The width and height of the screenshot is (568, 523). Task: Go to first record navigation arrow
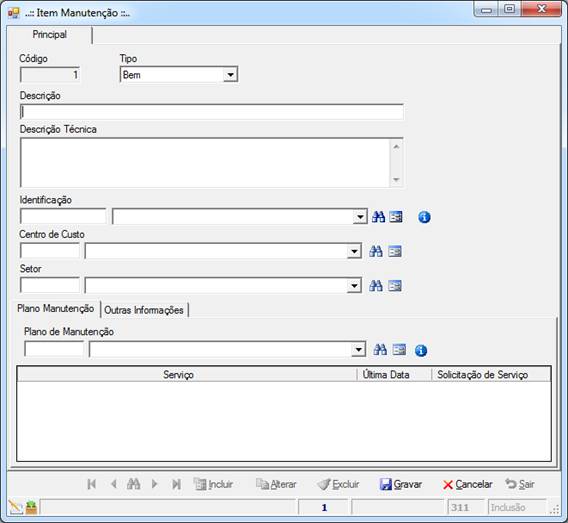(x=92, y=484)
